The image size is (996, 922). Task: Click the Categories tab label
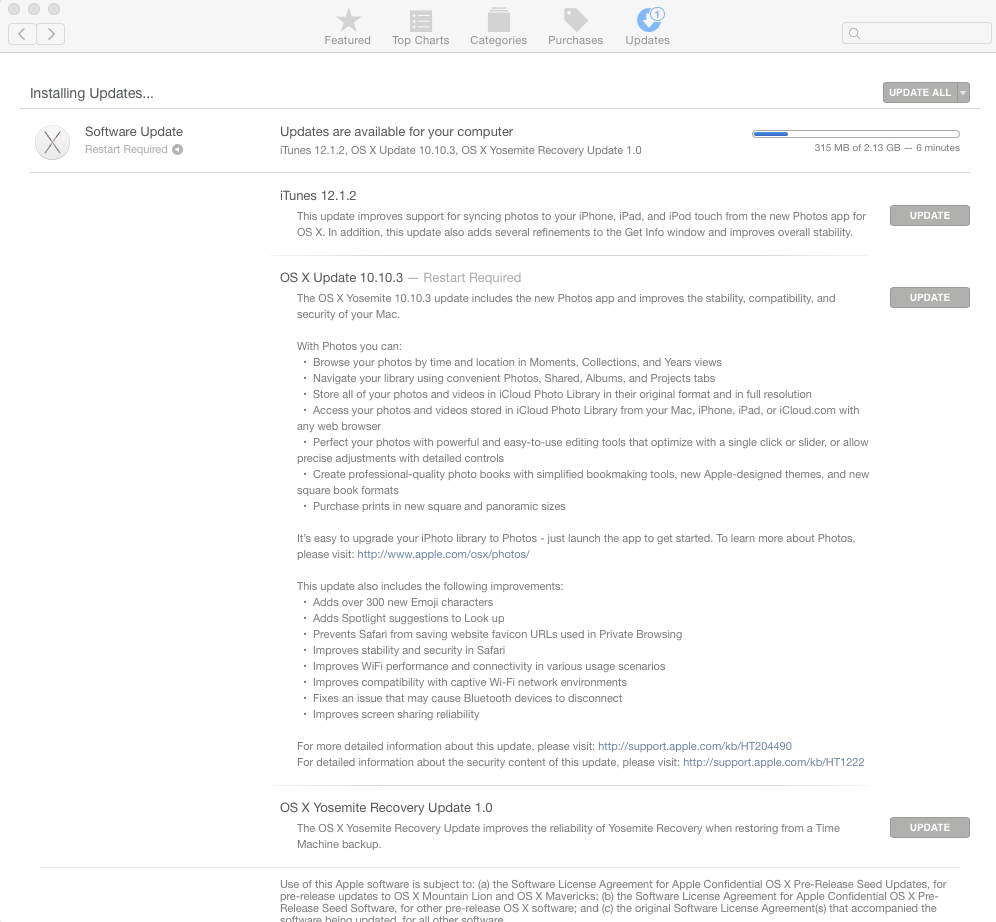pos(499,40)
